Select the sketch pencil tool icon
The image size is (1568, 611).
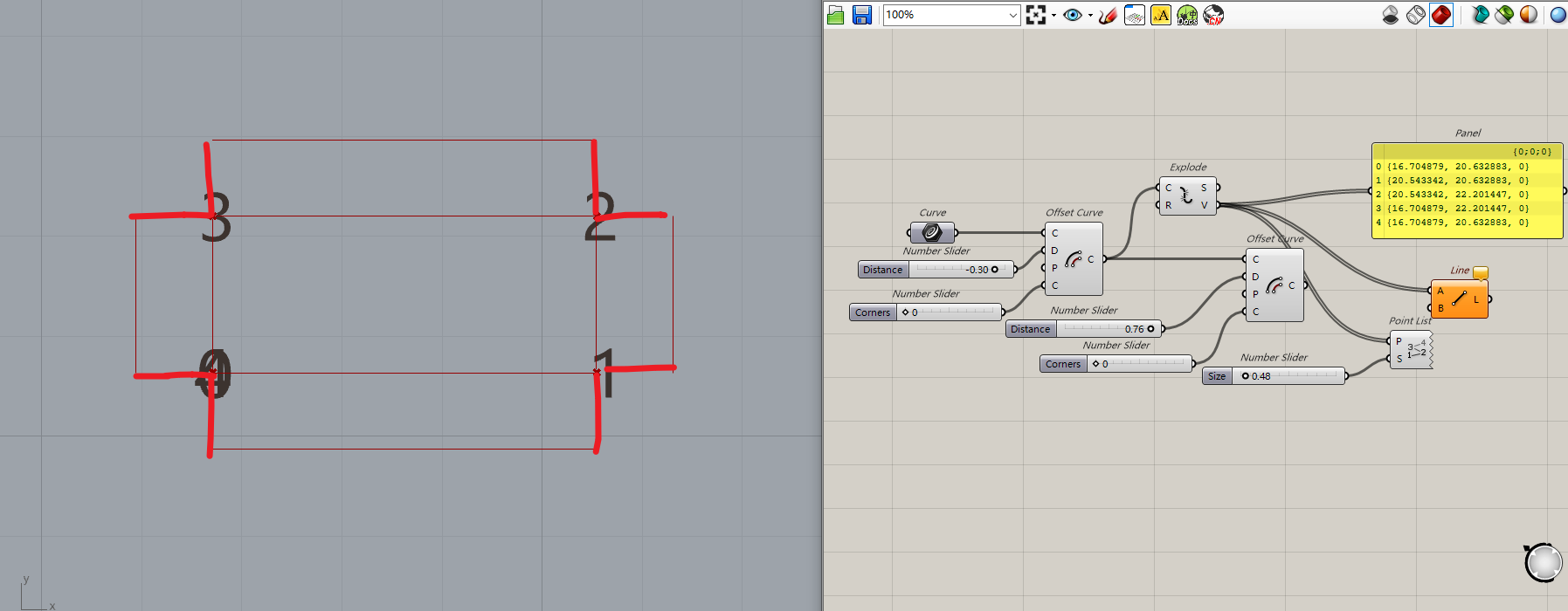point(1108,15)
